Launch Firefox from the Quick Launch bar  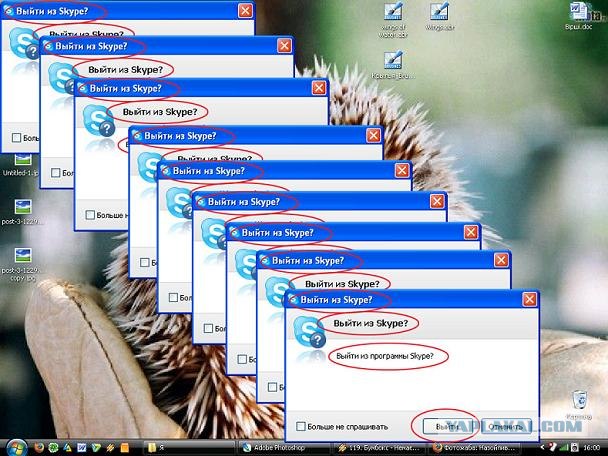39,448
